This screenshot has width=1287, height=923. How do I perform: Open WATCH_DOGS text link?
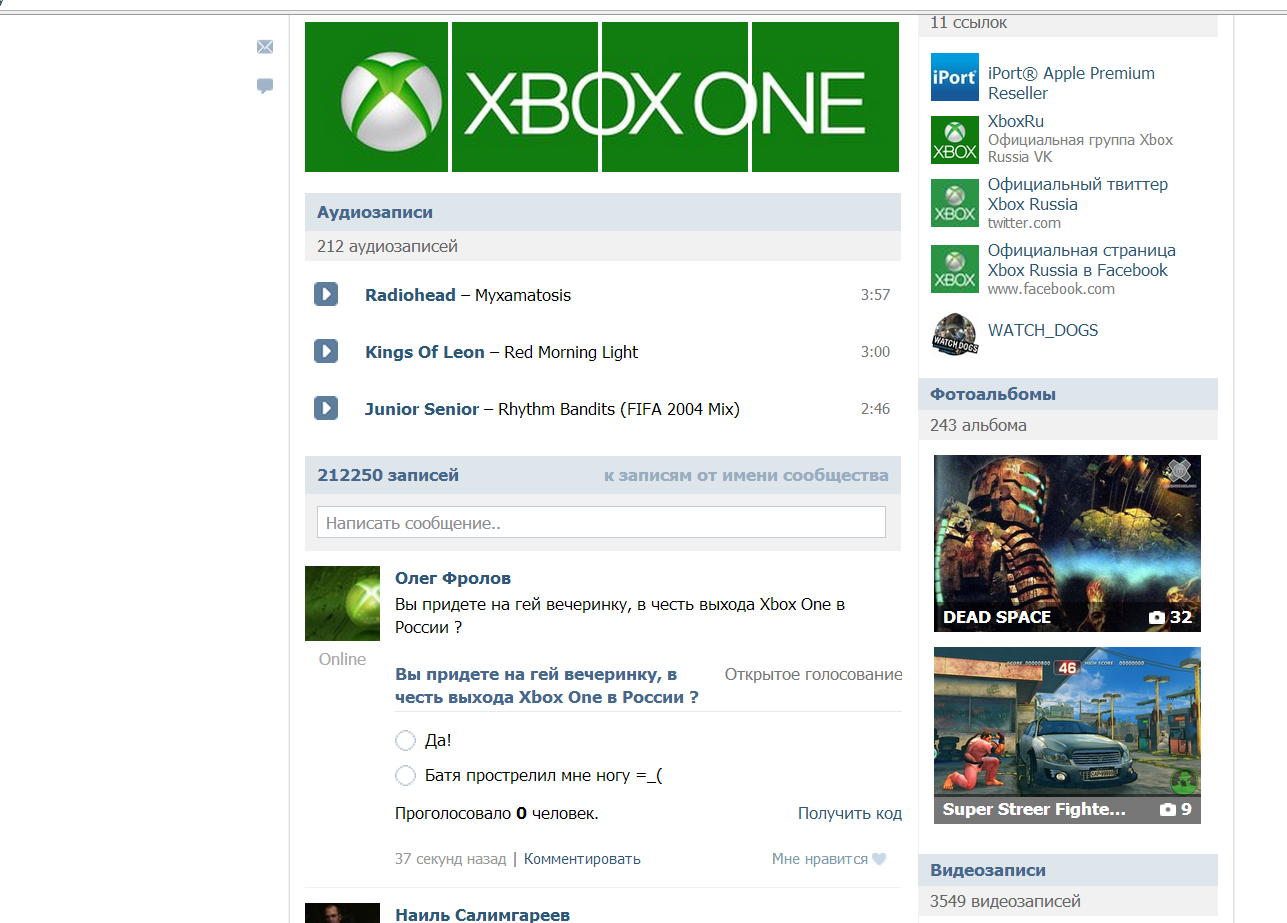(1043, 330)
